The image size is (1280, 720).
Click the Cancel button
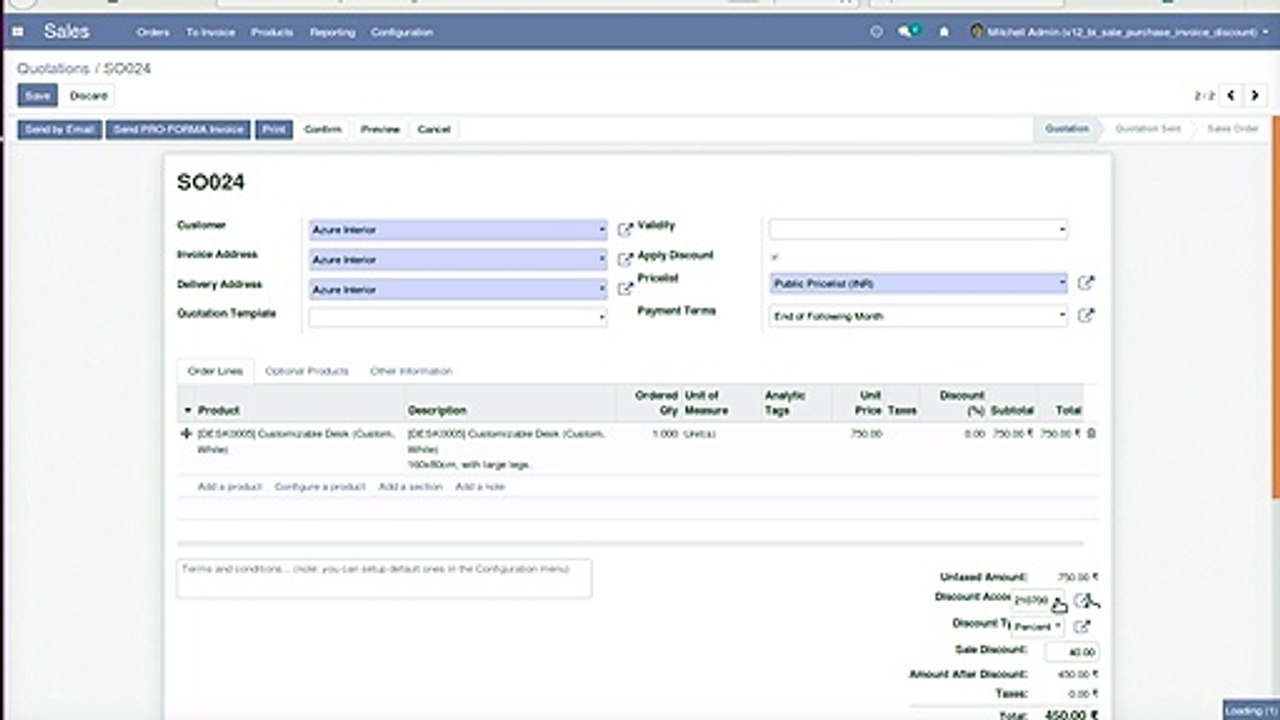[x=434, y=129]
